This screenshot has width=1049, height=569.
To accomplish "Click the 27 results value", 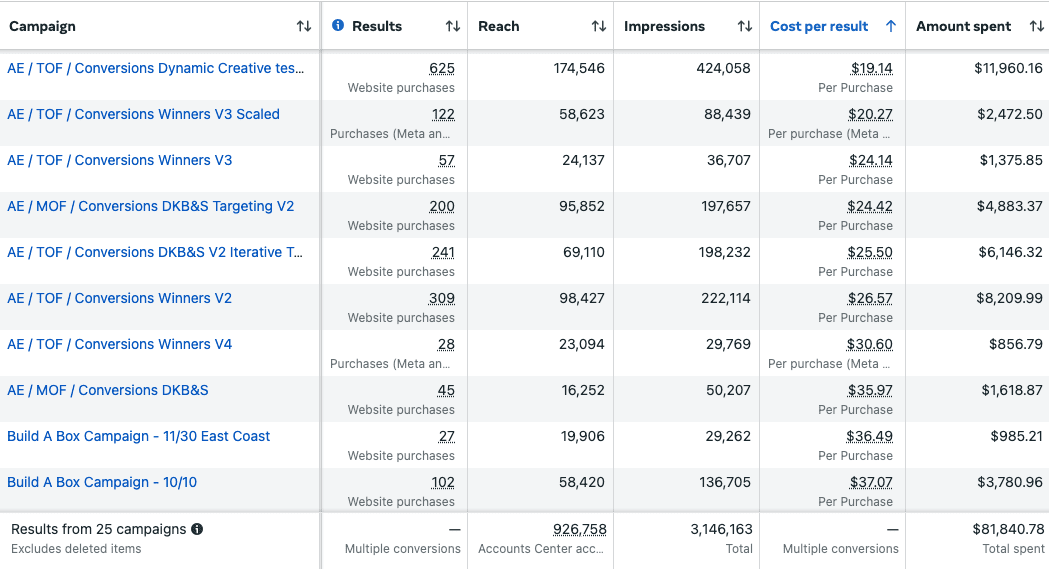I will click(446, 437).
